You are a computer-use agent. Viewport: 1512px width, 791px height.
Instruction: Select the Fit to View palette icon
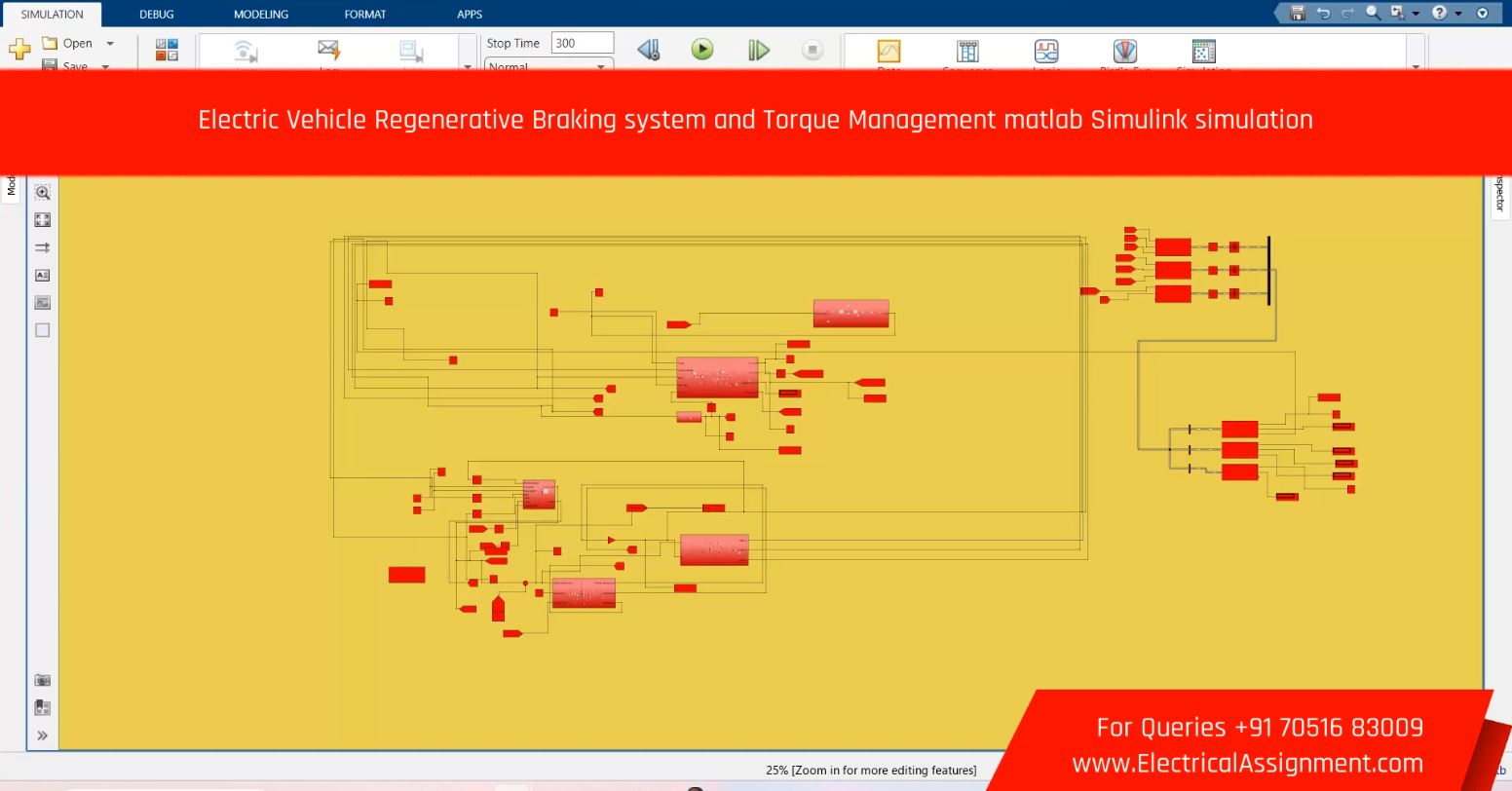[42, 220]
